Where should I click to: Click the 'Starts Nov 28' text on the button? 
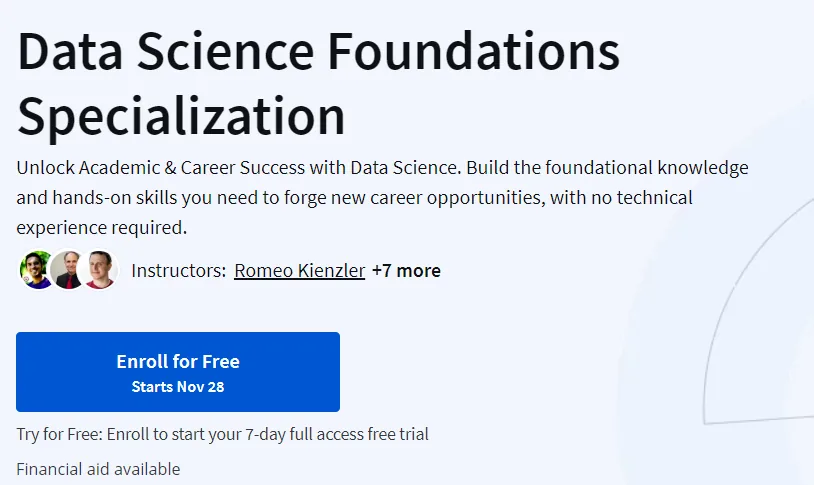178,387
